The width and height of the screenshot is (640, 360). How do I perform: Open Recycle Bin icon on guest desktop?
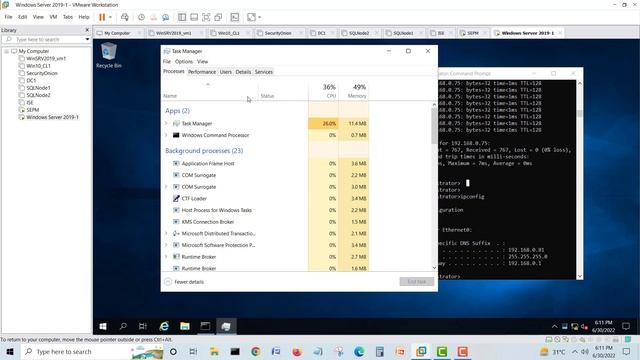109,56
